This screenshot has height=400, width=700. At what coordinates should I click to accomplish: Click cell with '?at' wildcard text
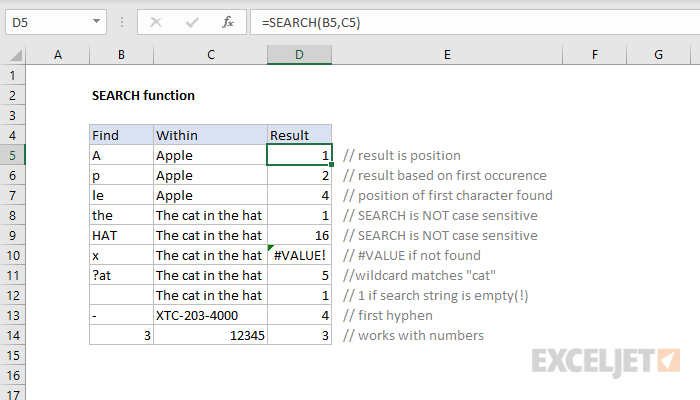[x=121, y=275]
